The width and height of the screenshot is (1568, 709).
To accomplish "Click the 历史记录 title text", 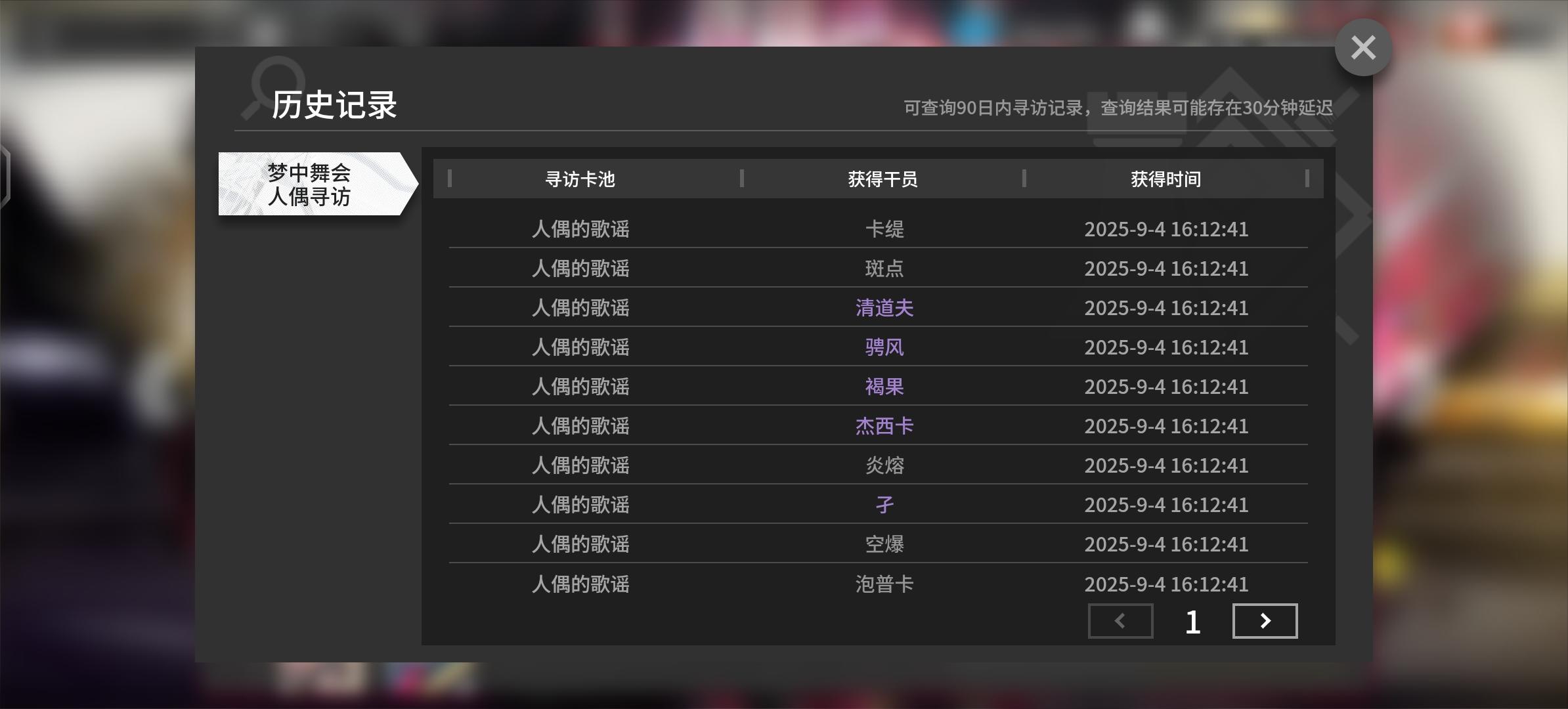I will tap(334, 105).
